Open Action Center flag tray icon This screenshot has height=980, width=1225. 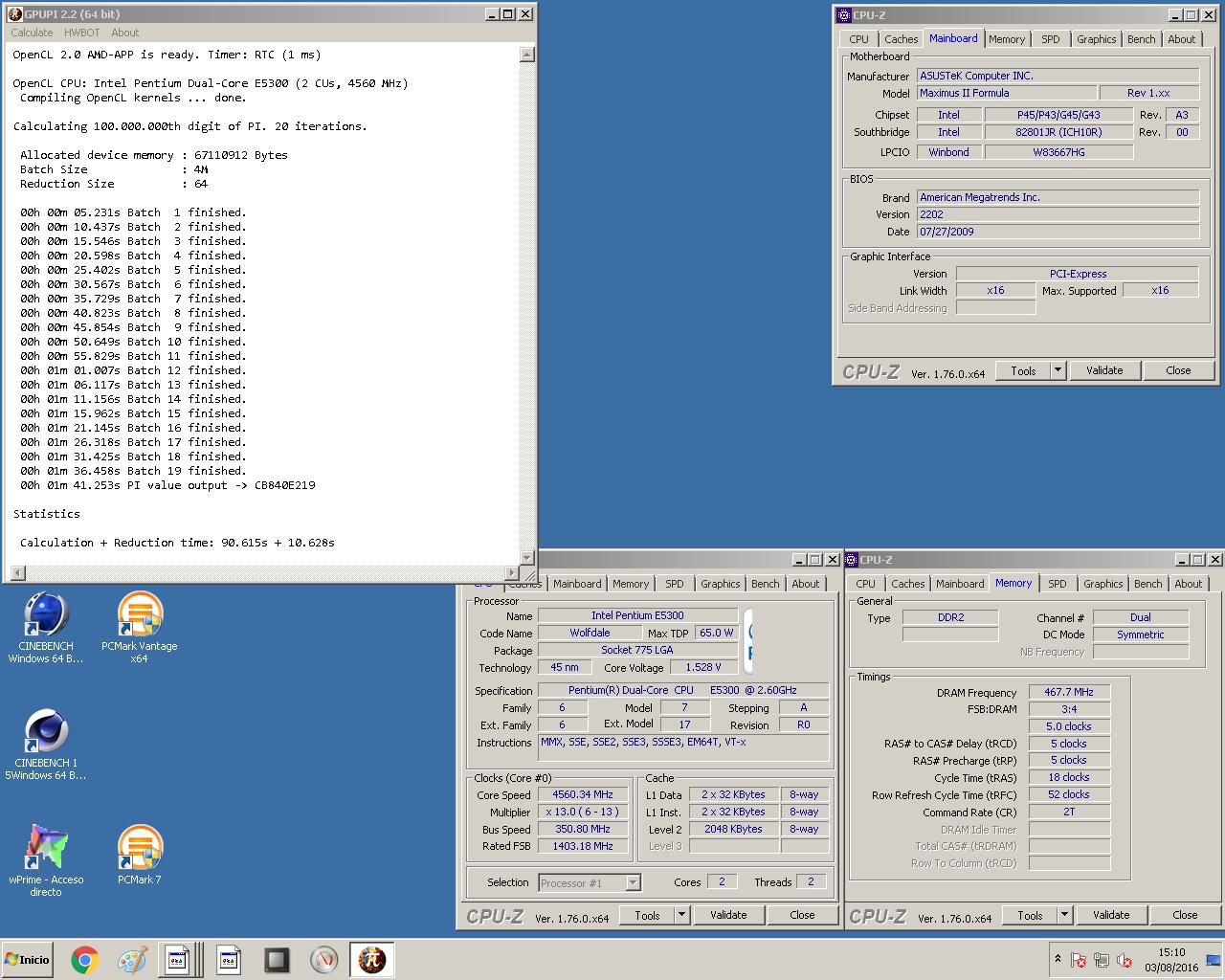tap(1079, 960)
